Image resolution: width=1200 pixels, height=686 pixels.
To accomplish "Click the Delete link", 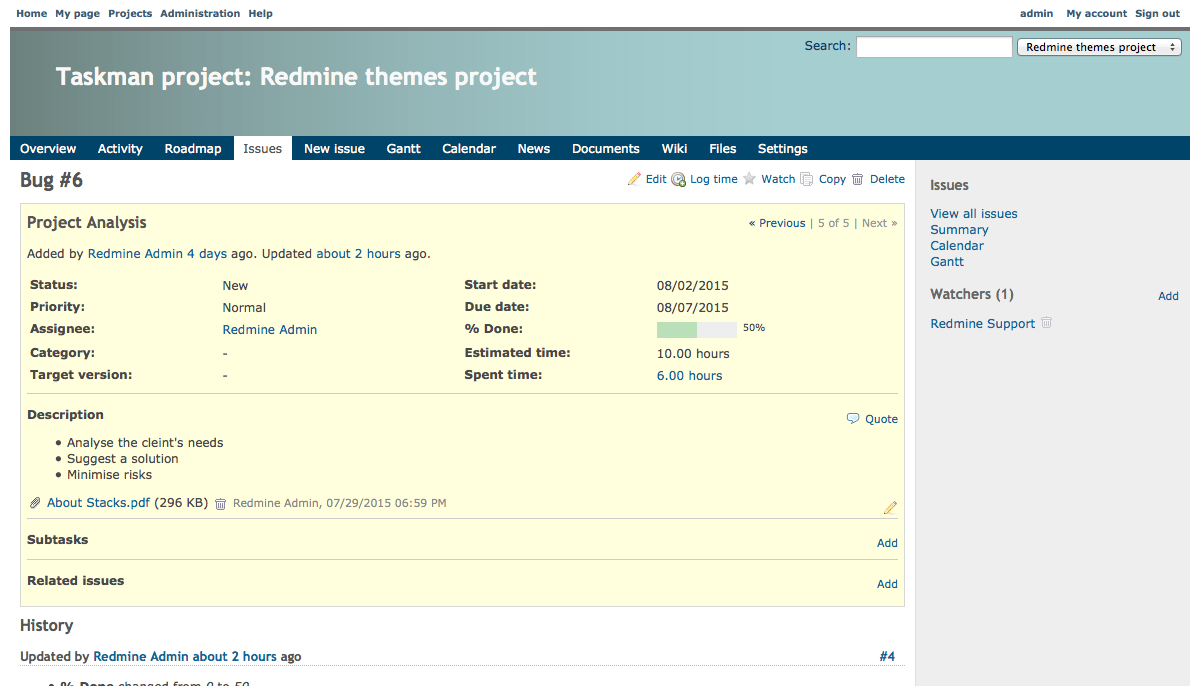I will pos(887,179).
